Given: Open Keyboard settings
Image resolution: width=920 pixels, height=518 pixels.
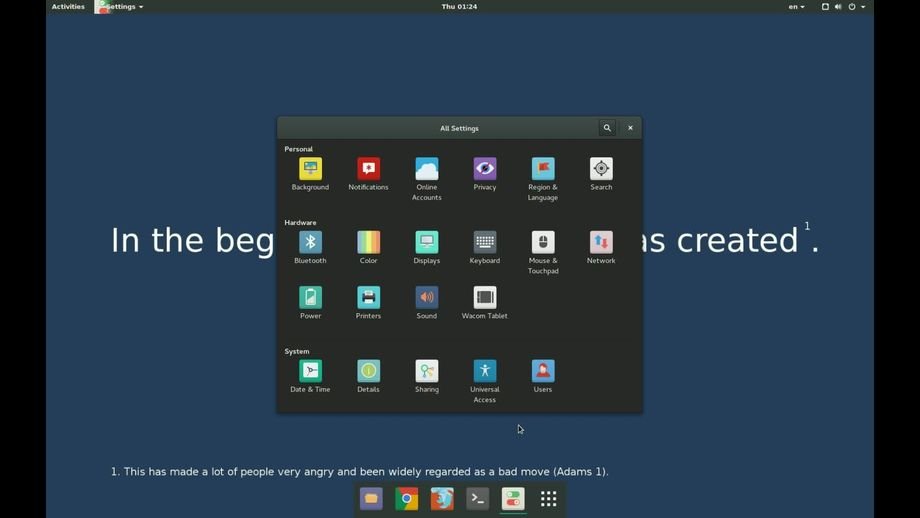Looking at the screenshot, I should point(485,243).
